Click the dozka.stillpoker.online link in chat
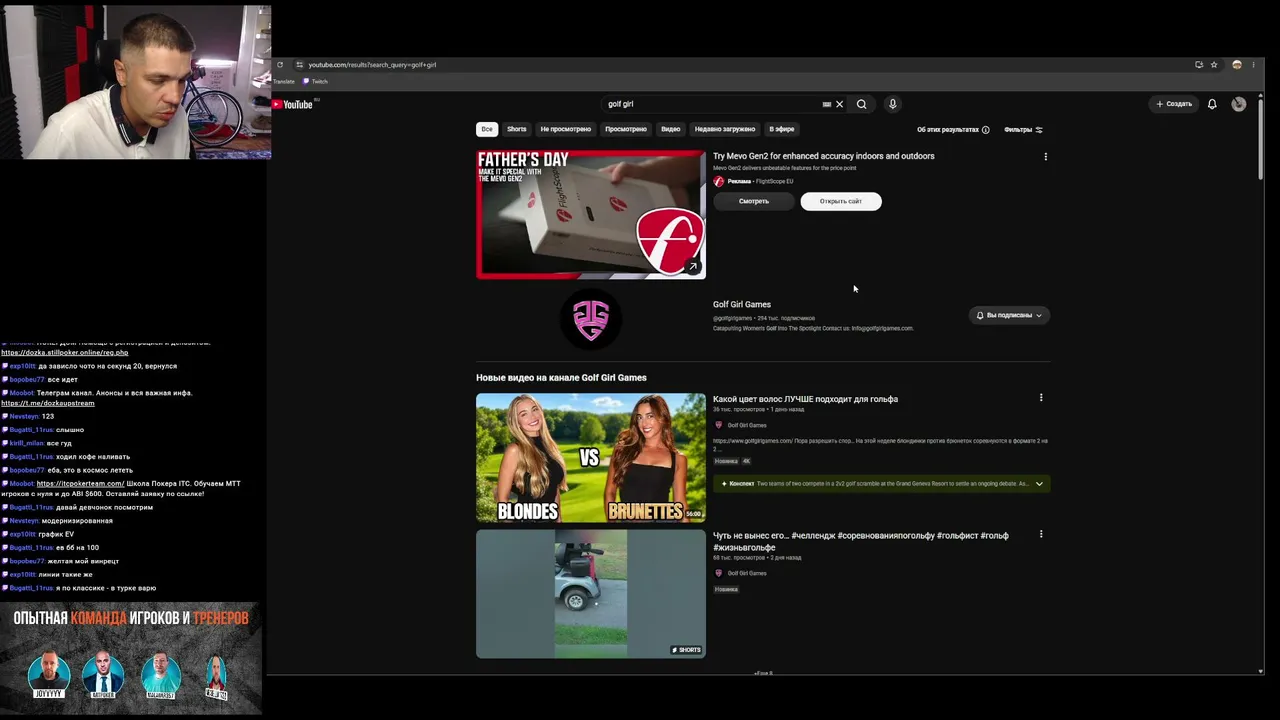 65,352
